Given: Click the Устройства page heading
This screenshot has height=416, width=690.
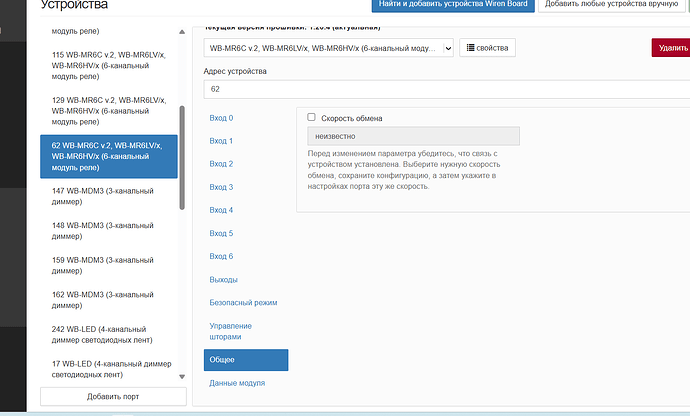Looking at the screenshot, I should pos(74,5).
